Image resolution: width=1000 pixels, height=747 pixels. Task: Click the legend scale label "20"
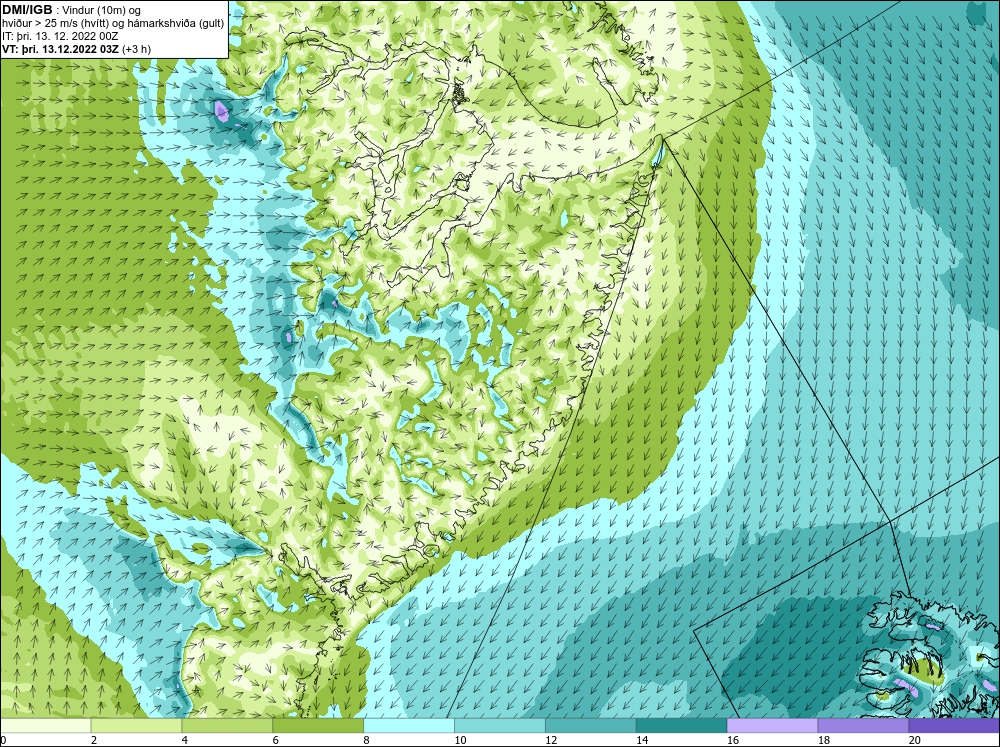(915, 740)
